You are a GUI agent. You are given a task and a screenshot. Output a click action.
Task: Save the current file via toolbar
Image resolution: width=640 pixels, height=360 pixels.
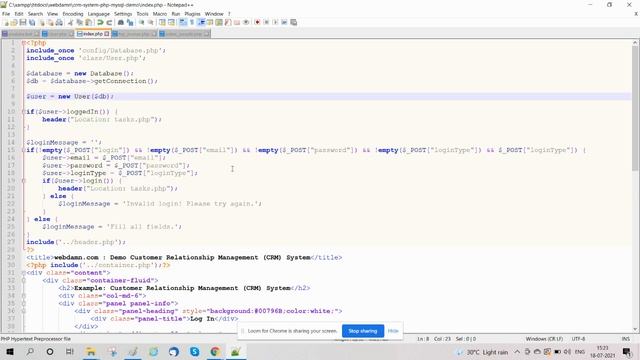(x=23, y=22)
